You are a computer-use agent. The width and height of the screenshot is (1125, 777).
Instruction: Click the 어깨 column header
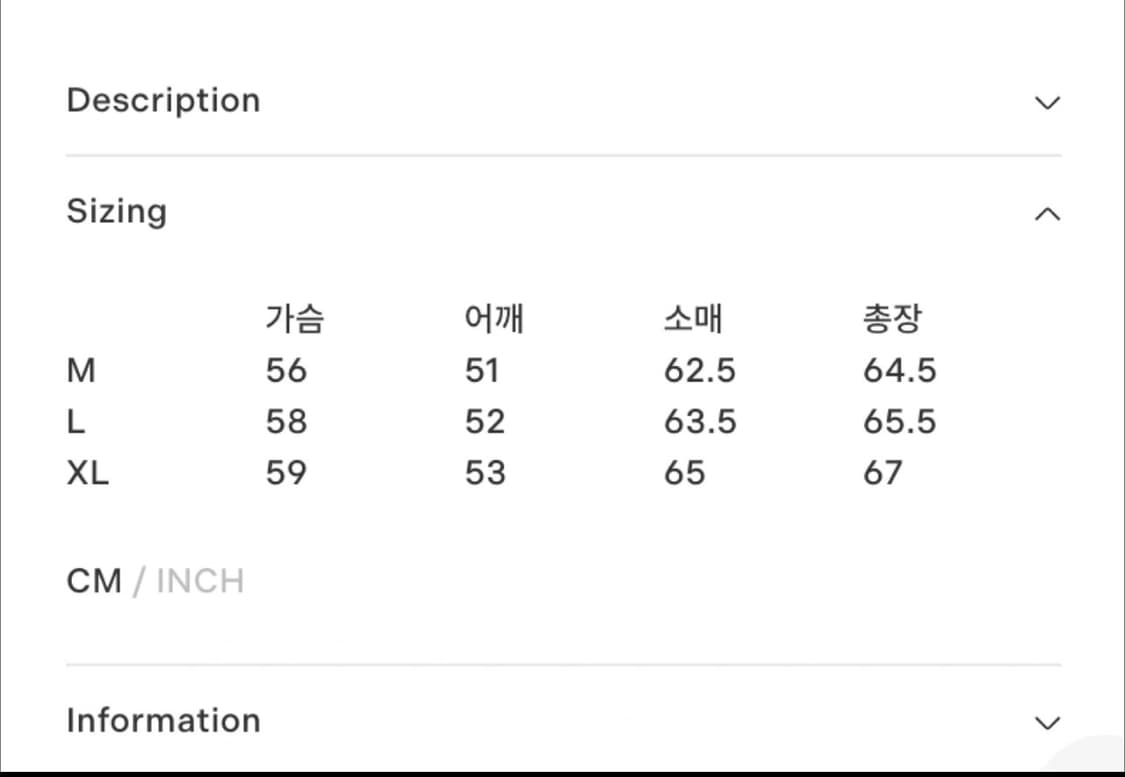493,317
